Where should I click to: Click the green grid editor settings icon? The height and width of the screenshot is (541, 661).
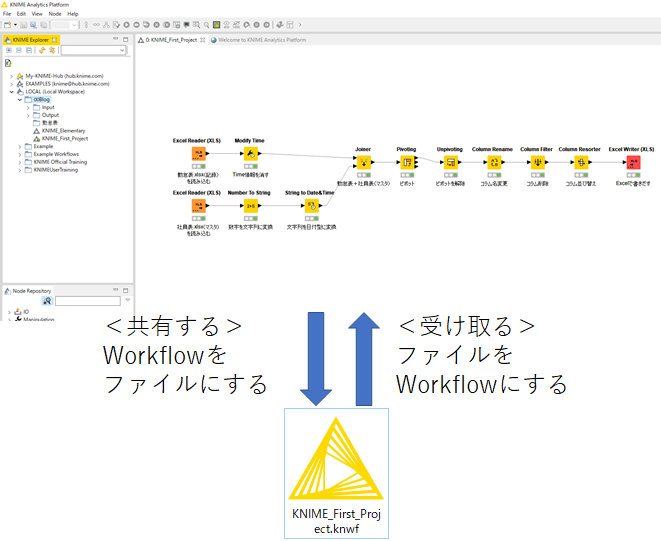pyautogui.click(x=216, y=25)
